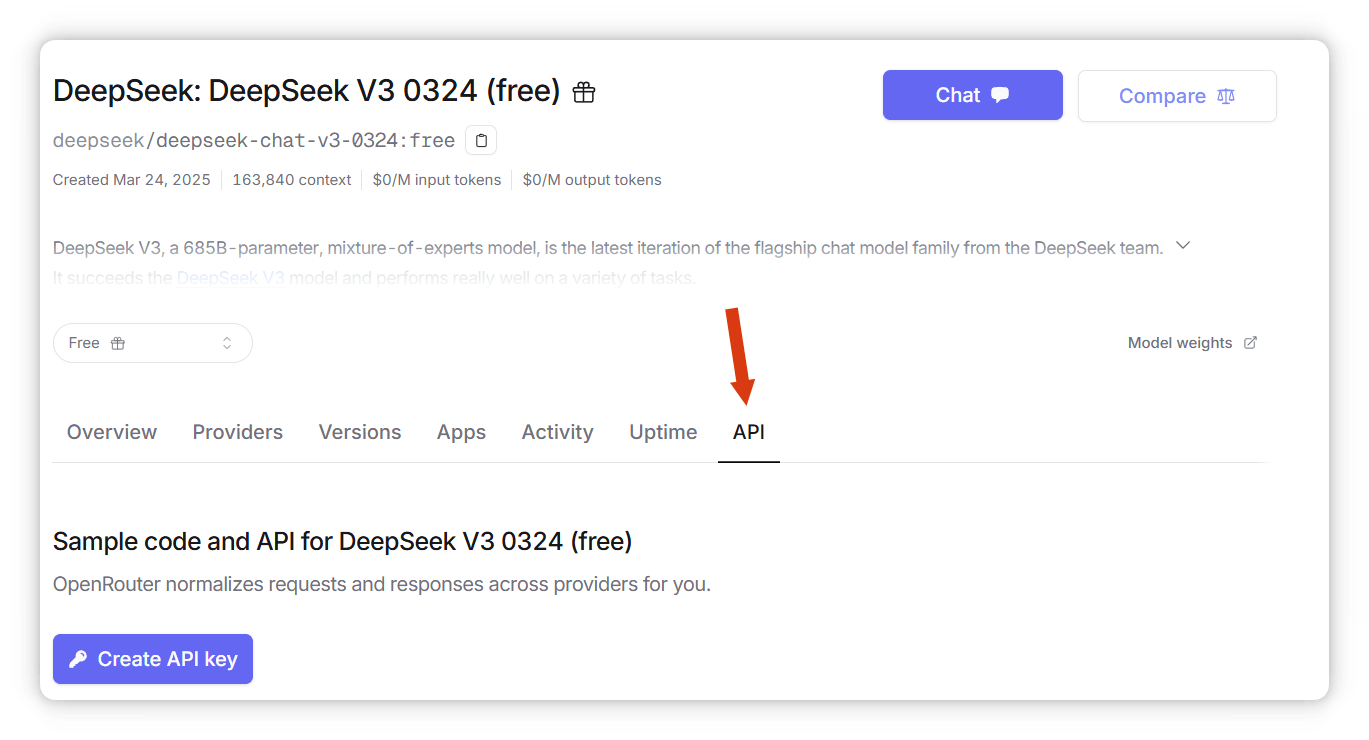This screenshot has height=740, width=1369.
Task: Select the Versions tab
Action: coord(360,432)
